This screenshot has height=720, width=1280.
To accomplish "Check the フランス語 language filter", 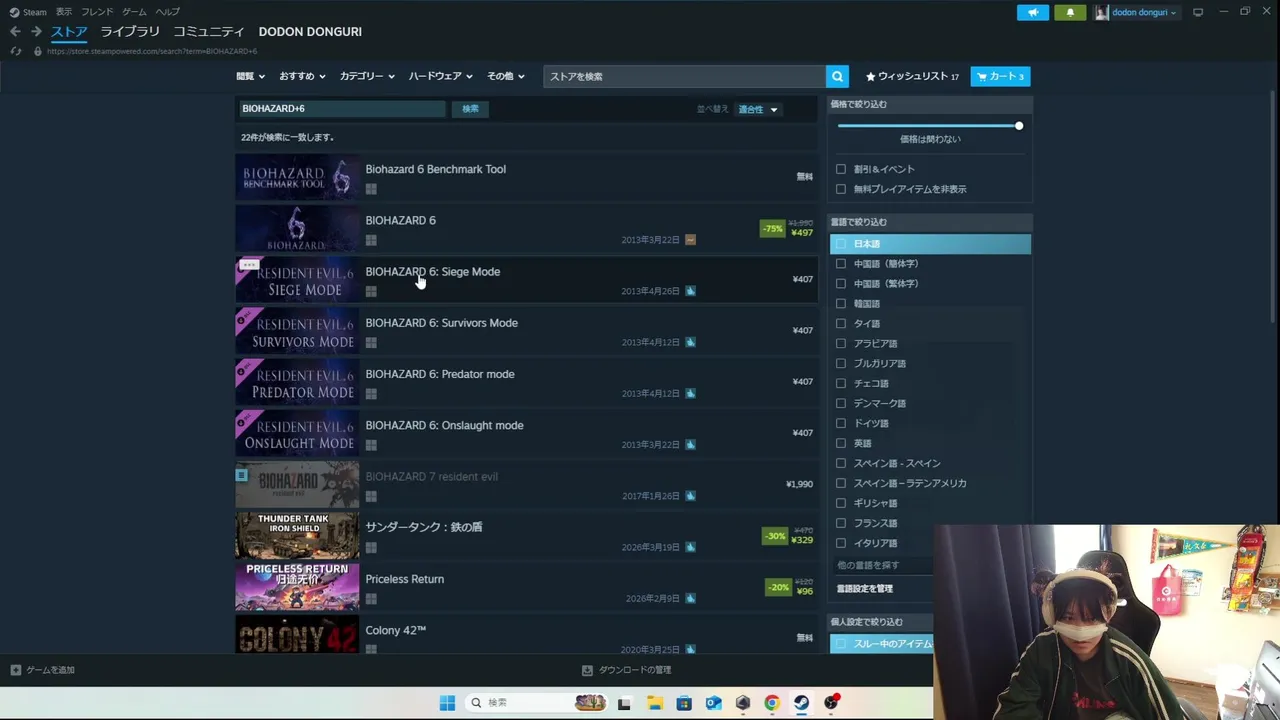I will [x=841, y=523].
